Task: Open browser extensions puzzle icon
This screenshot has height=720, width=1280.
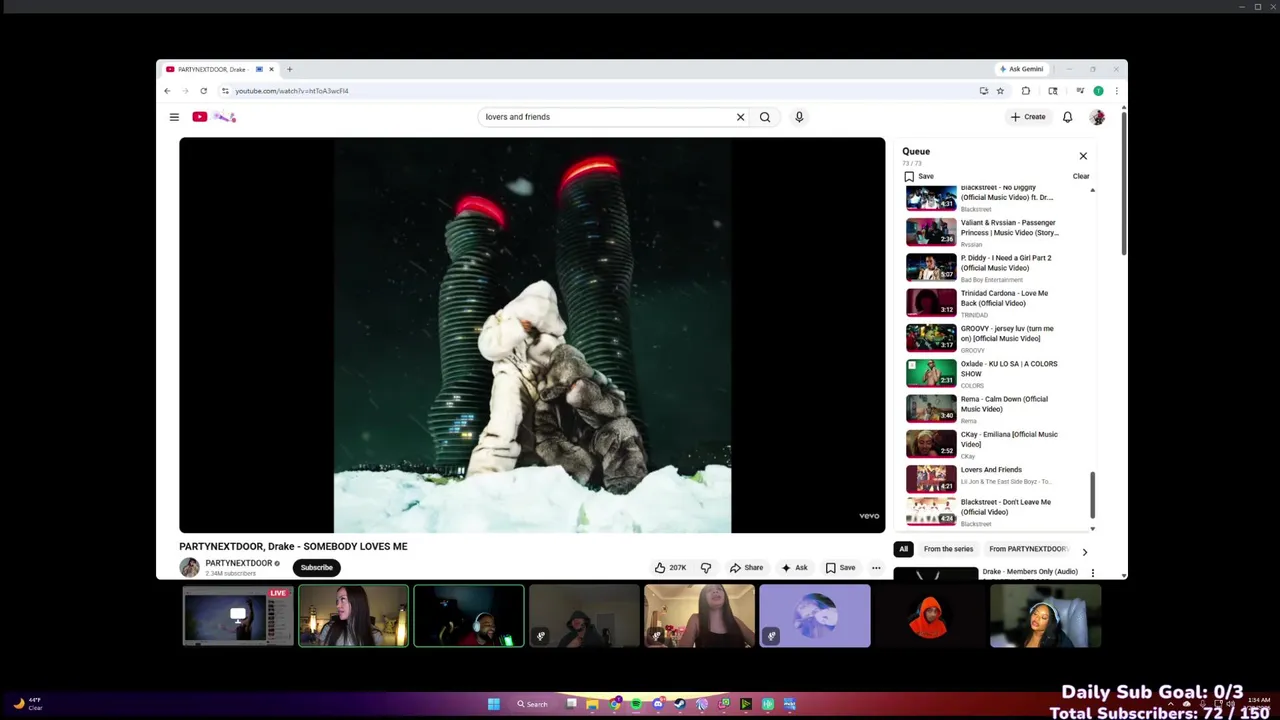Action: pos(1026,91)
